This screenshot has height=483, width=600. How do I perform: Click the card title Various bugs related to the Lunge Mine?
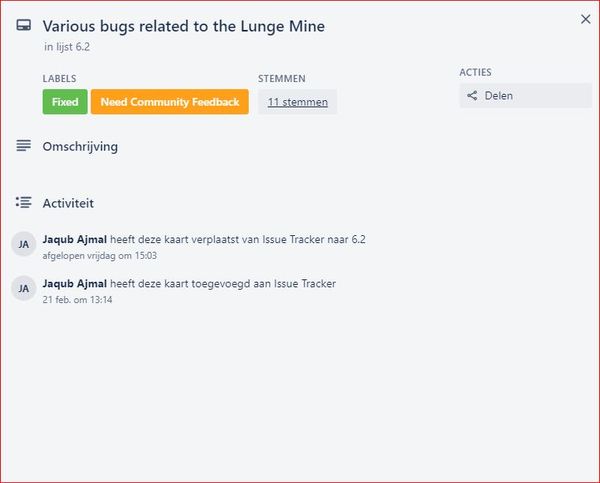pyautogui.click(x=184, y=26)
